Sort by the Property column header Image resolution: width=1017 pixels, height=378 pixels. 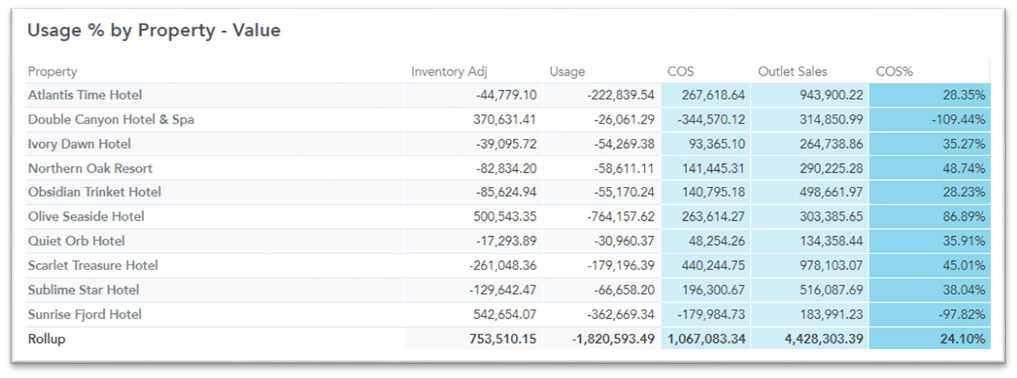tap(53, 72)
